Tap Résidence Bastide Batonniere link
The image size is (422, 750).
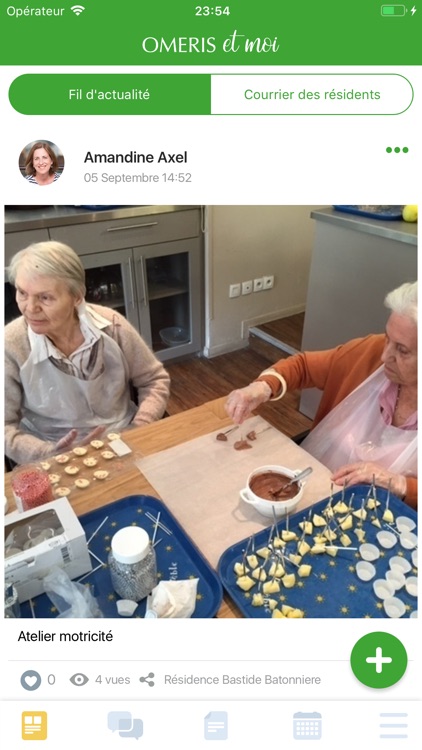[x=242, y=680]
